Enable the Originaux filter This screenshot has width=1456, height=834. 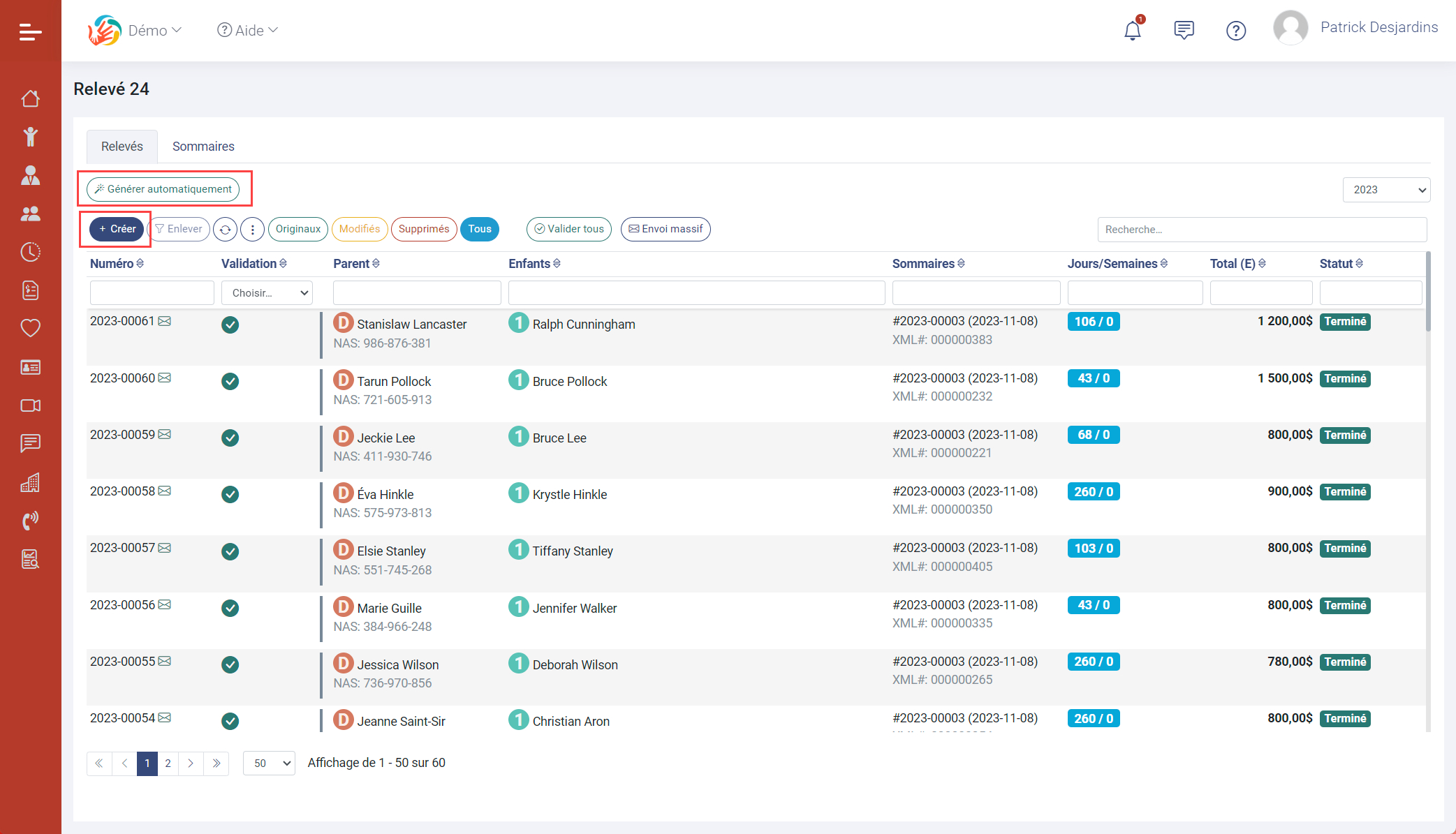pyautogui.click(x=297, y=229)
